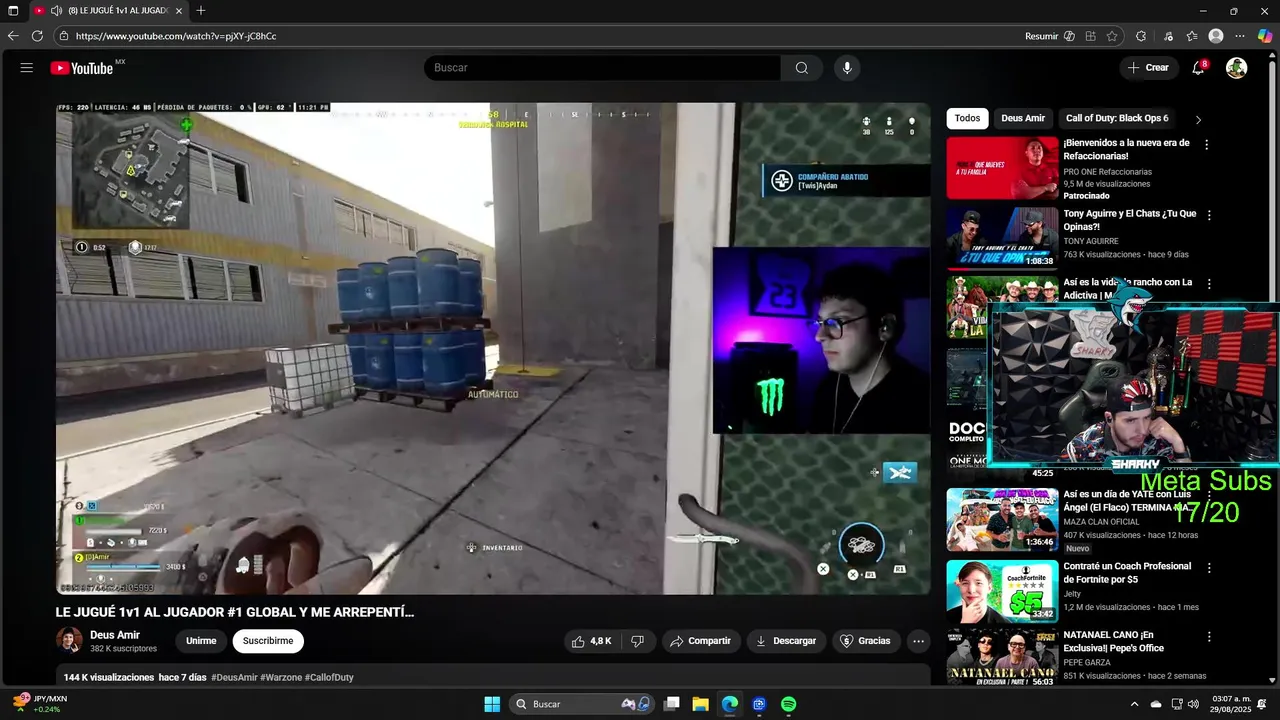
Task: Open the PRO ONE Refaccionarias ad thumbnail
Action: (1002, 168)
